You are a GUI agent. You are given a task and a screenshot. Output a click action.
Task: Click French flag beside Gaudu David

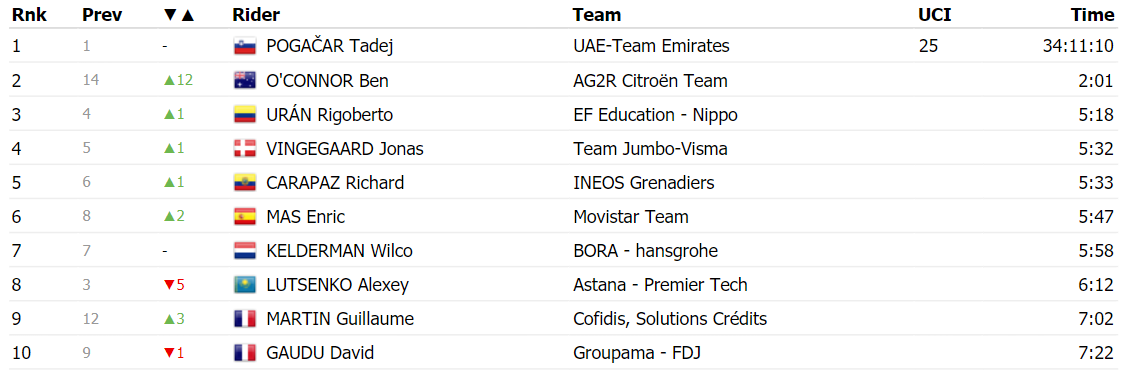click(x=245, y=353)
